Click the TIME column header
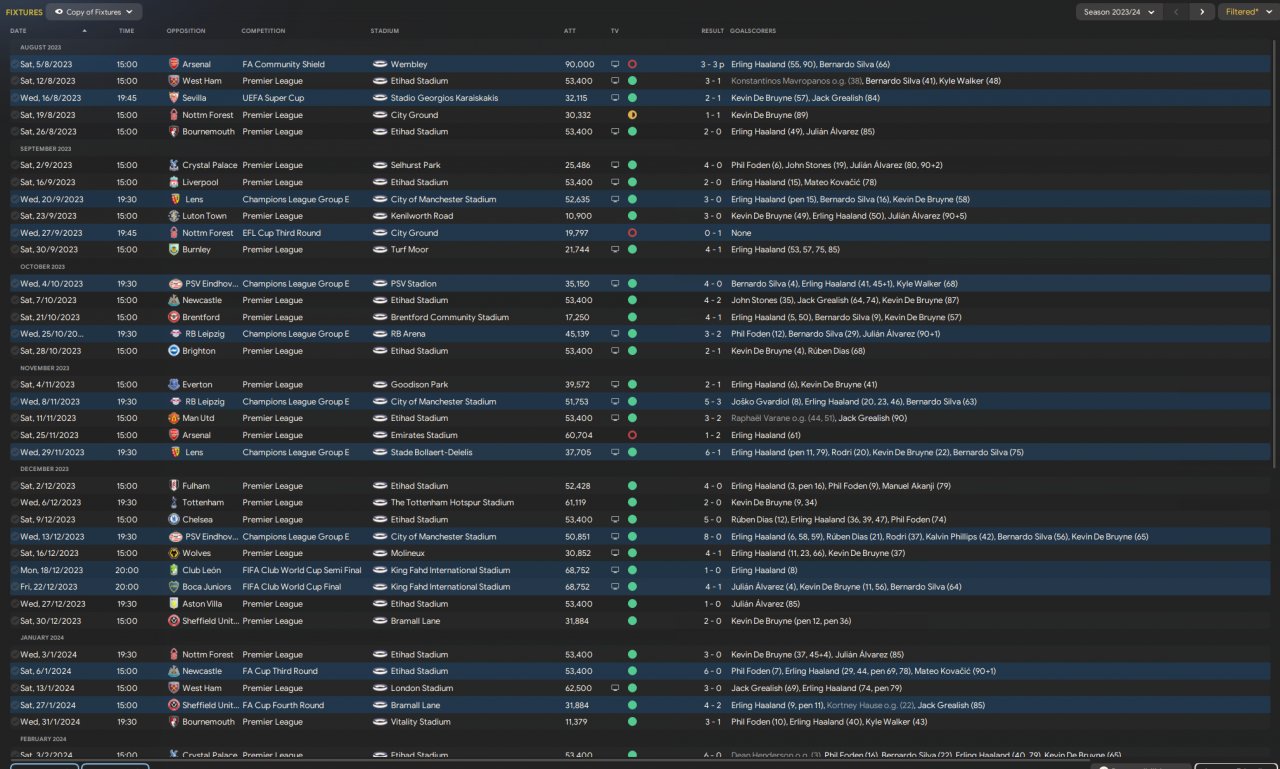This screenshot has width=1280, height=769. [126, 31]
